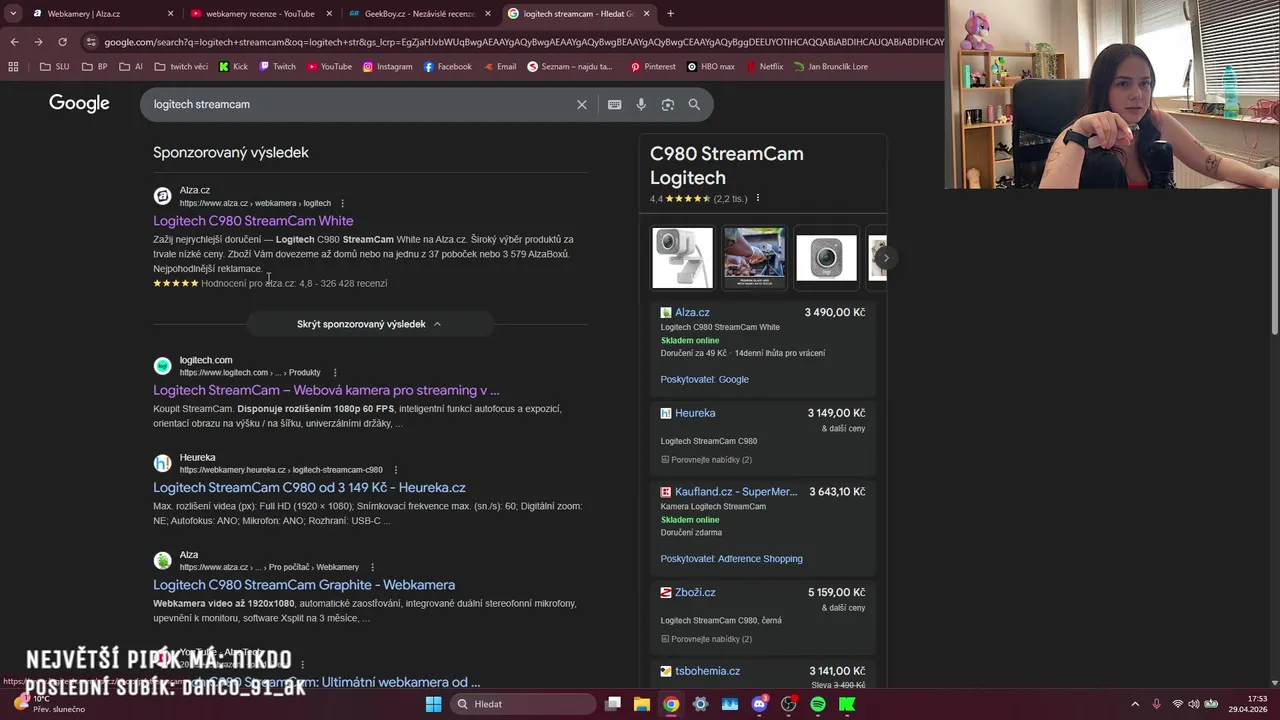
Task: Click Windows taskbar search box Hledat
Action: point(523,704)
